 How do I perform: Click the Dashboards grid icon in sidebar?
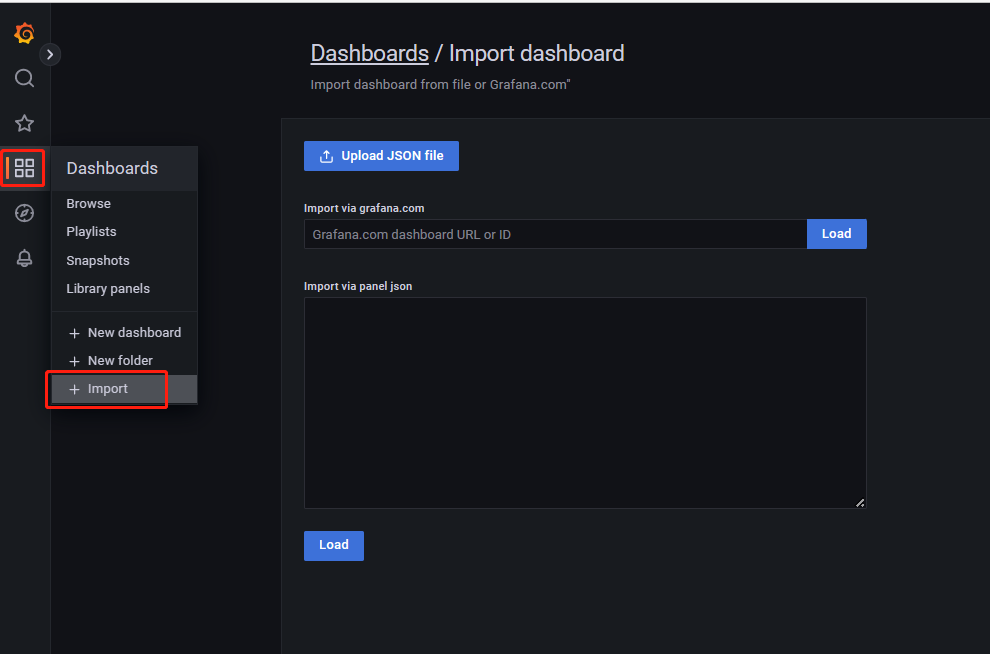(x=25, y=168)
